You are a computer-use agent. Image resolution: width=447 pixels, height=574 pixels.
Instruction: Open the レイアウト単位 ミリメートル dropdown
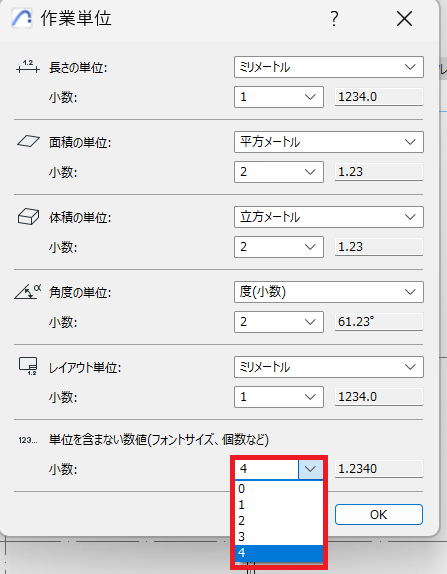[x=329, y=367]
